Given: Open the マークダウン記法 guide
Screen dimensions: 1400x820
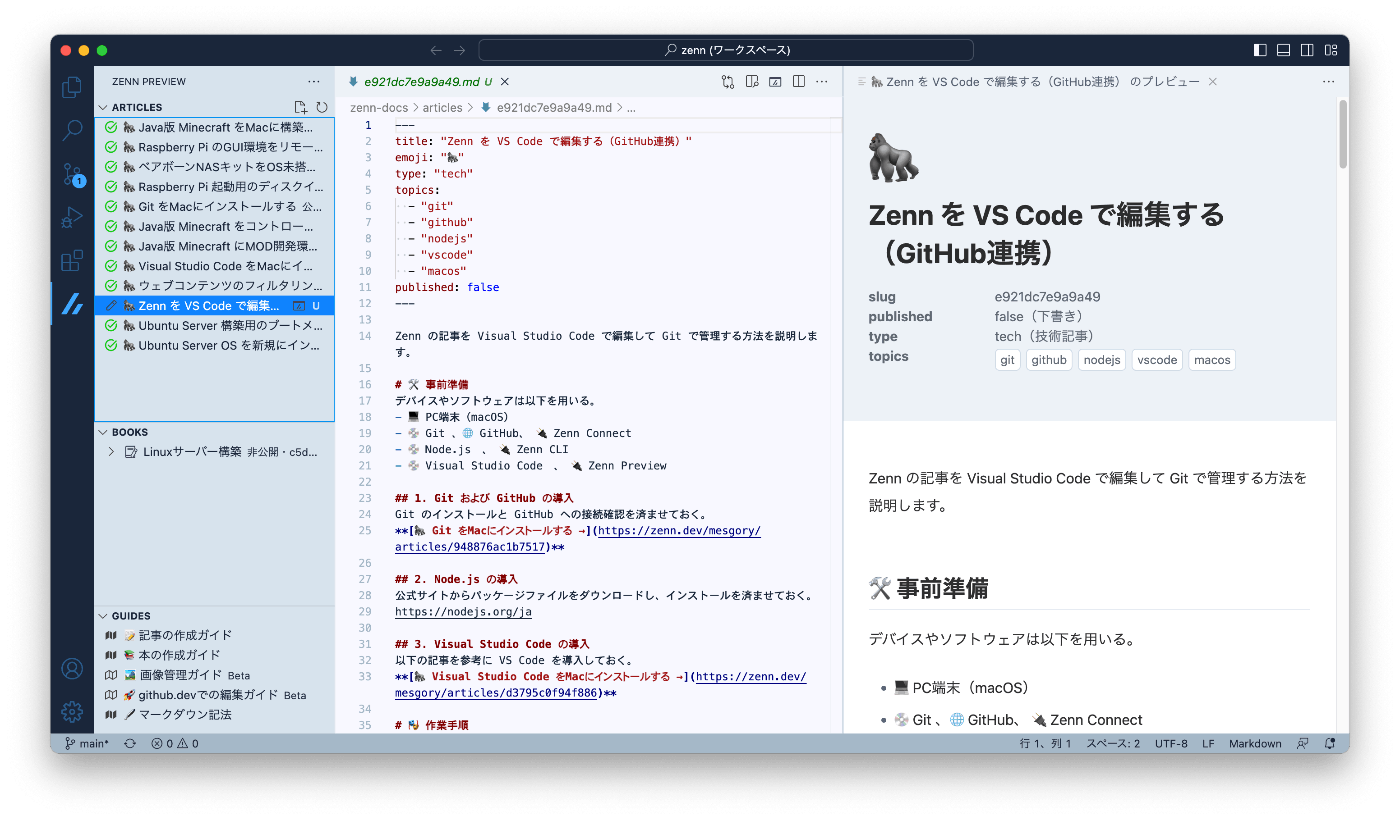Looking at the screenshot, I should pyautogui.click(x=215, y=715).
